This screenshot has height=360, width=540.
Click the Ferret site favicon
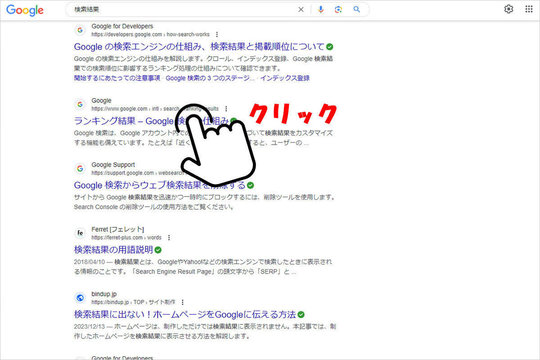(x=80, y=233)
